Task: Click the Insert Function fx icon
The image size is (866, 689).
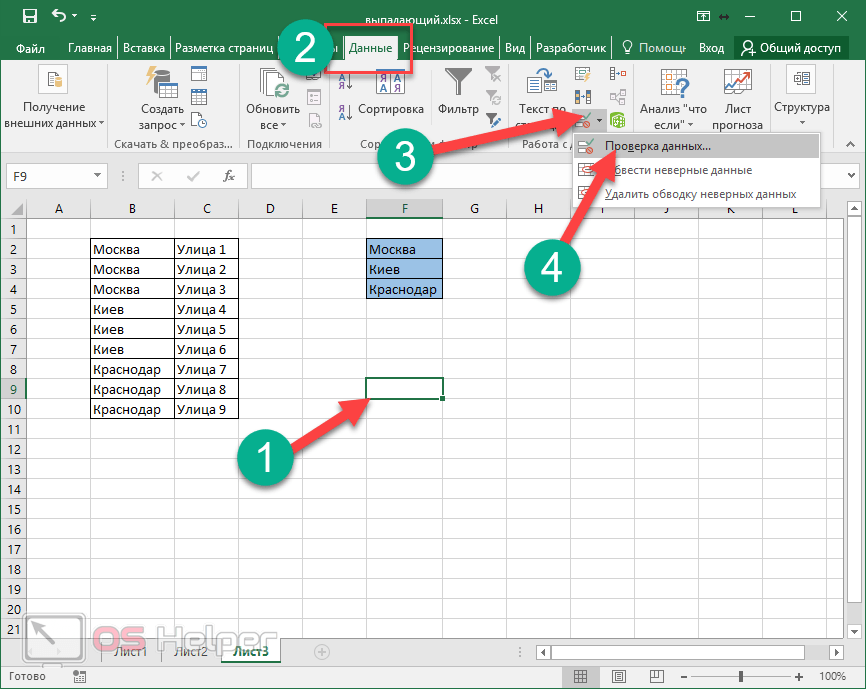Action: coord(229,176)
